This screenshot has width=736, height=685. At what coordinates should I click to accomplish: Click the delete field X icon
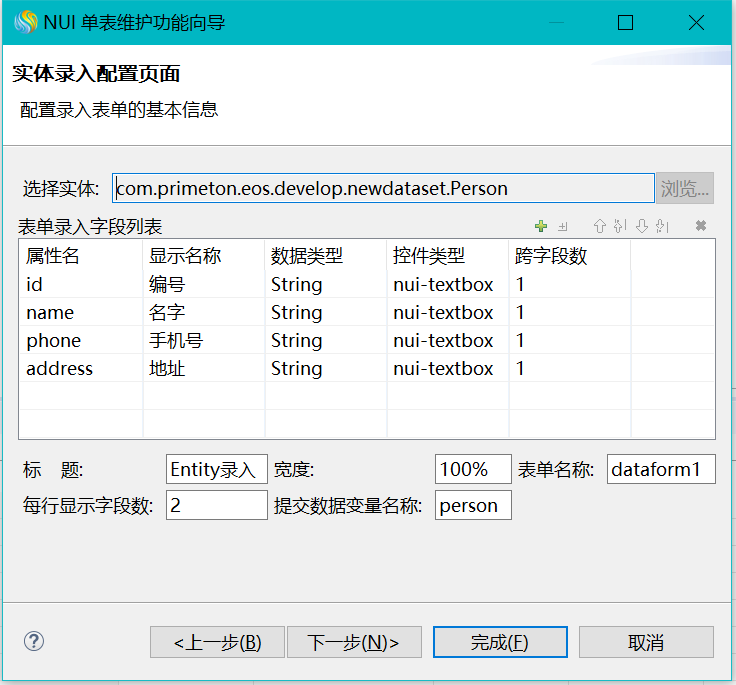pyautogui.click(x=701, y=226)
